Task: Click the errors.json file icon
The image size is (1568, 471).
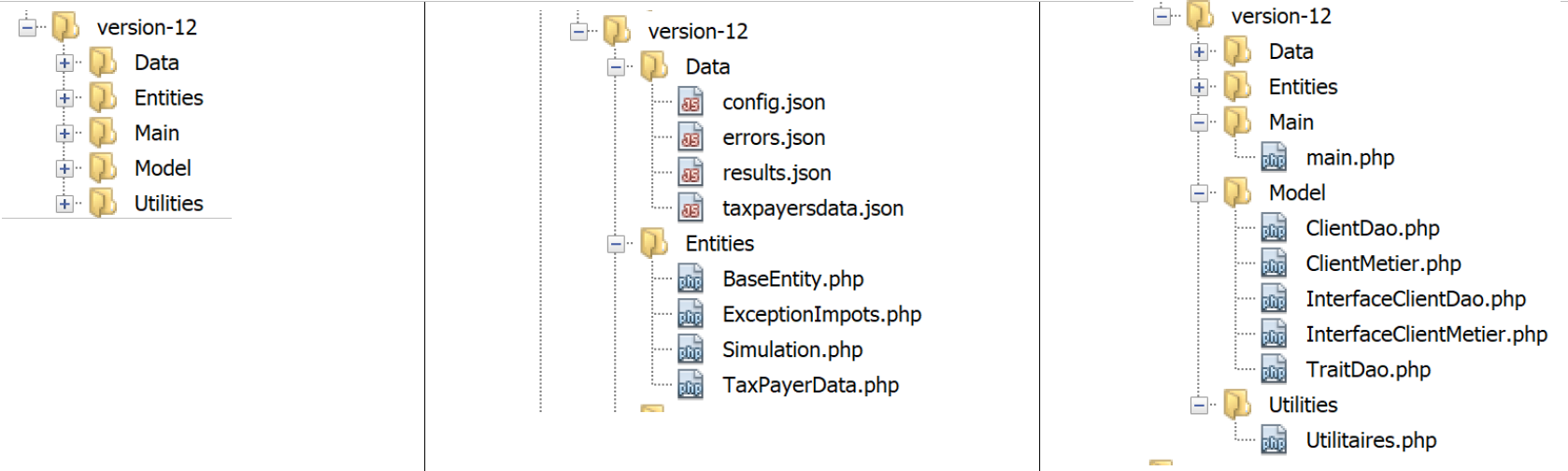Action: click(691, 138)
